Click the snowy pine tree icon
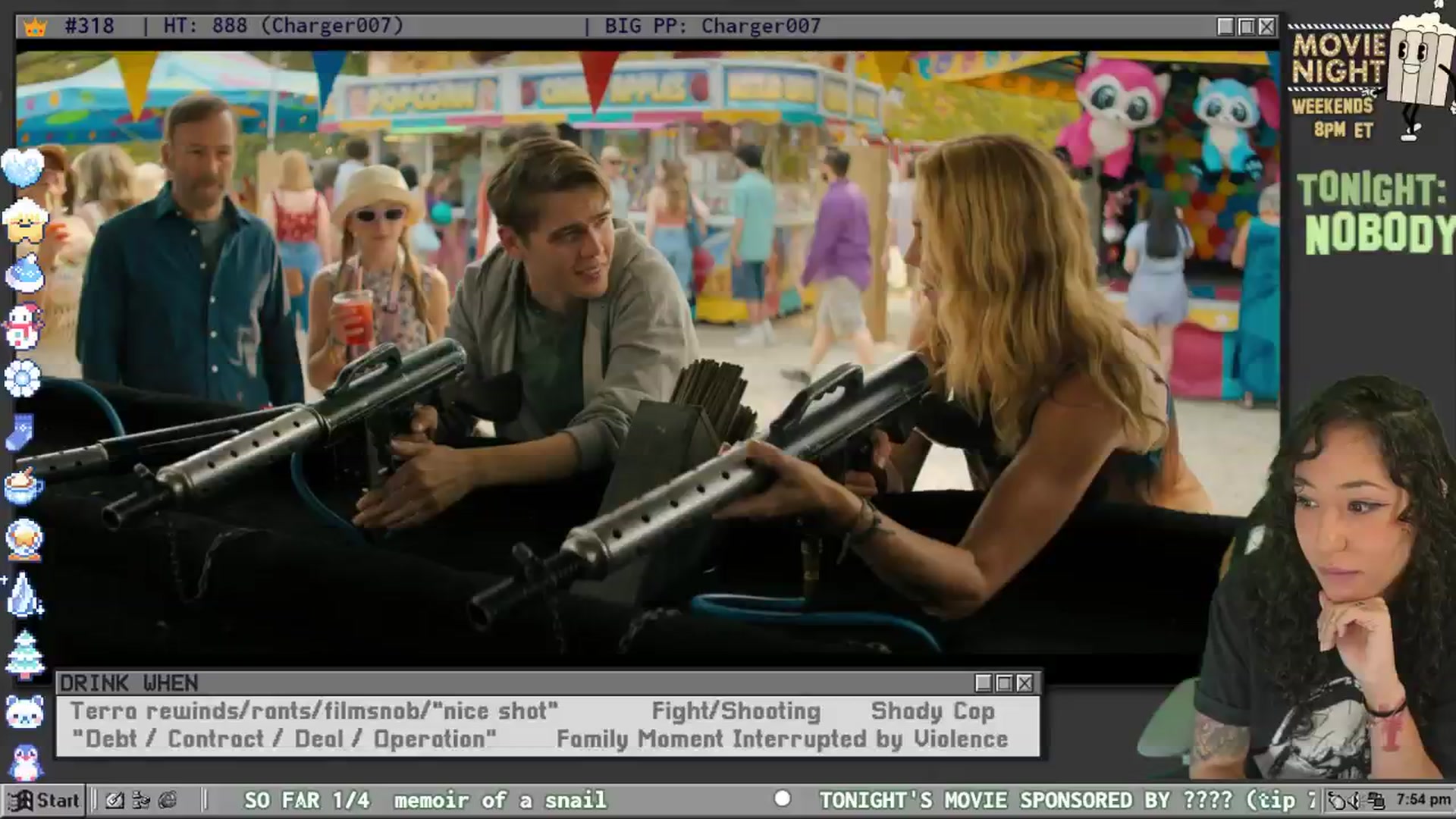Screen dimensions: 1456x819 25,654
